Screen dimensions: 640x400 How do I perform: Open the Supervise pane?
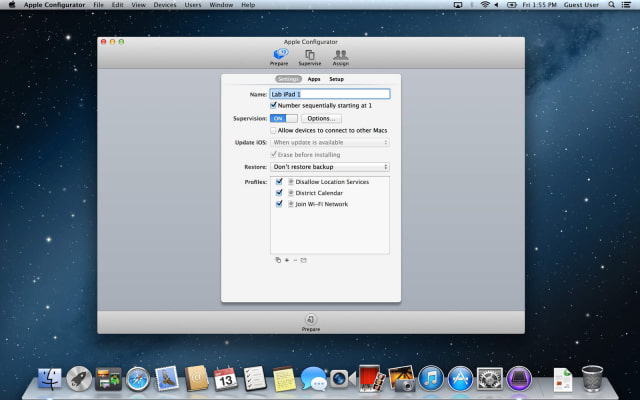(310, 56)
